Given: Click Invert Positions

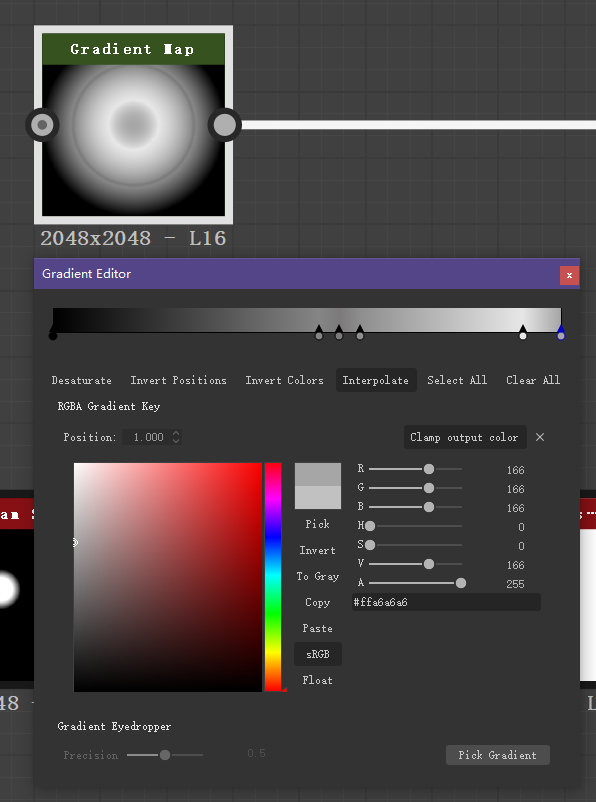Looking at the screenshot, I should 178,380.
